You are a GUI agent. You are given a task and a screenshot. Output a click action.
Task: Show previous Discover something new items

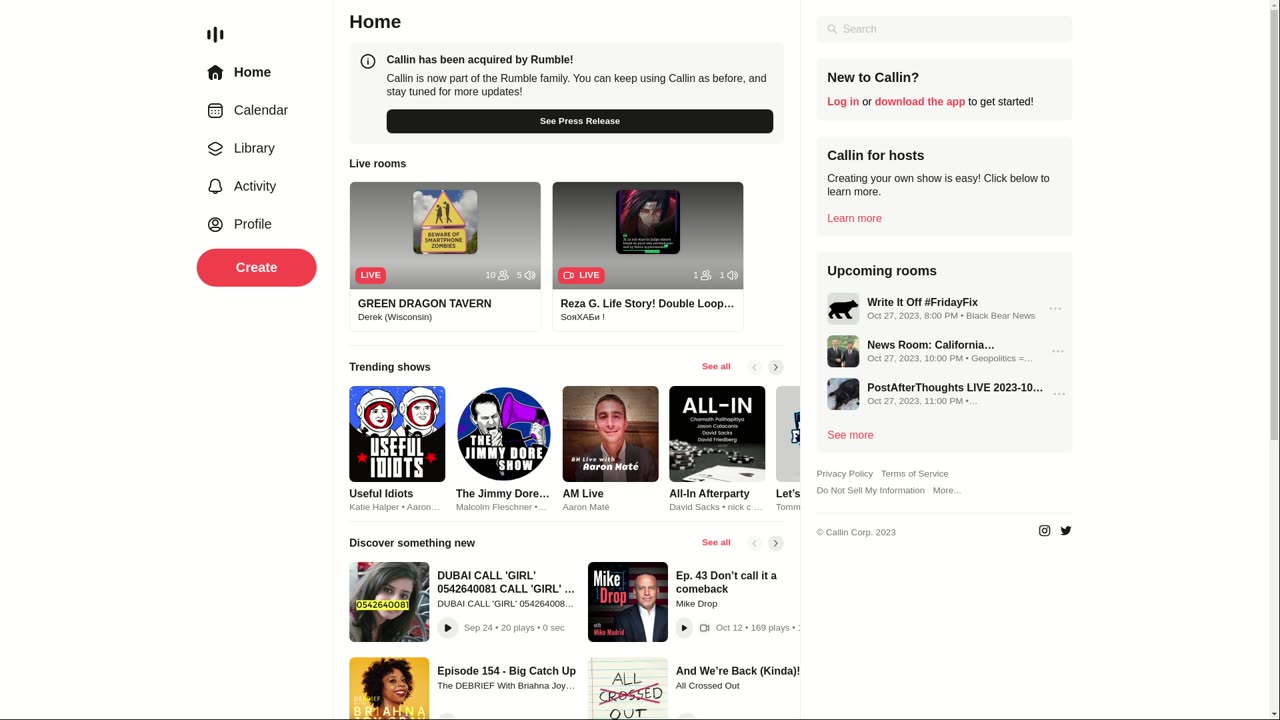(x=755, y=543)
